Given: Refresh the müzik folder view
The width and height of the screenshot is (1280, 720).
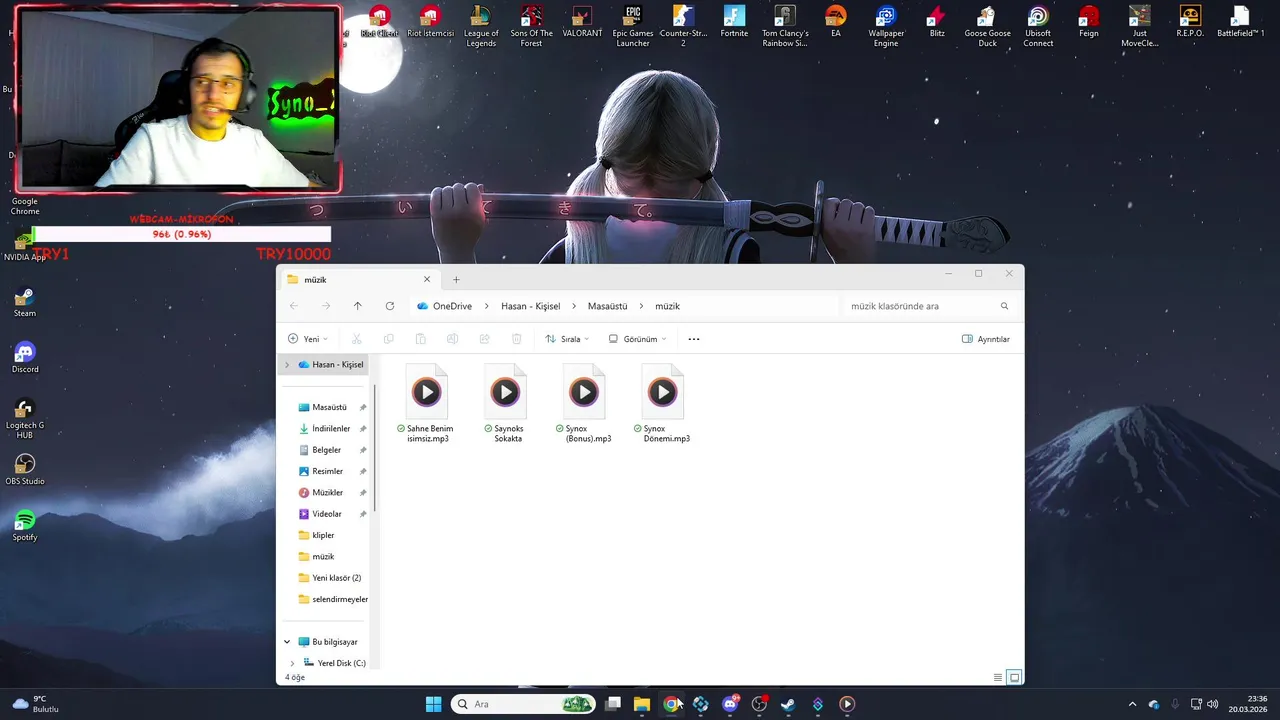Looking at the screenshot, I should 390,306.
